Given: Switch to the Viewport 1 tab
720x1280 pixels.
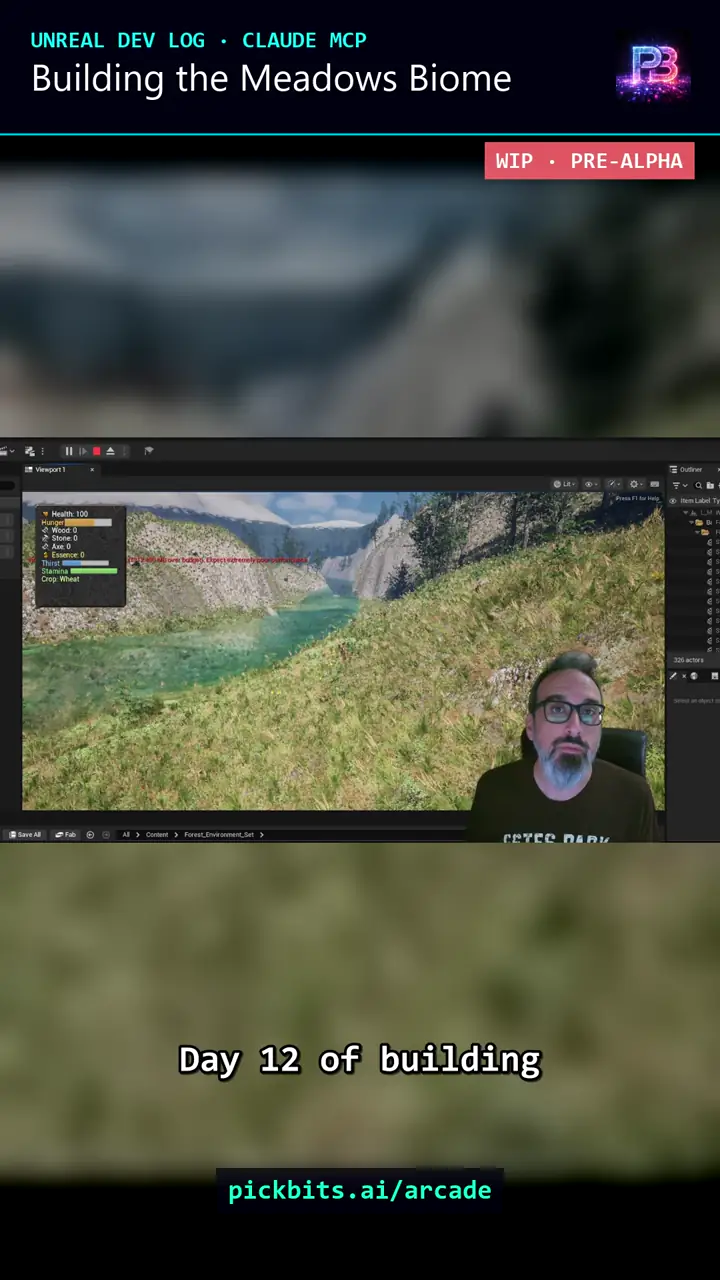Looking at the screenshot, I should pyautogui.click(x=50, y=470).
